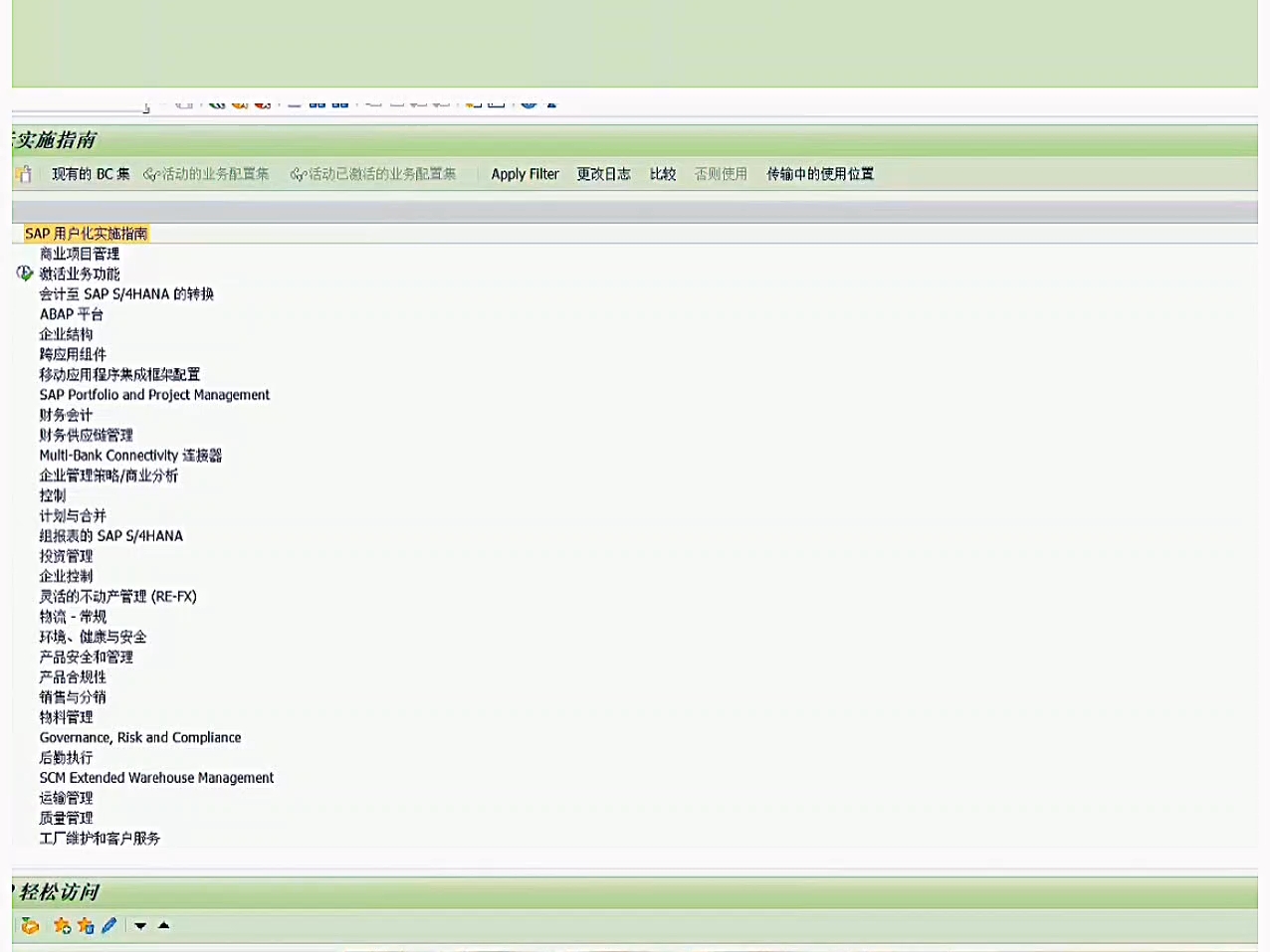This screenshot has width=1270, height=952.
Task: Click the add to favorites star icon
Action: [62, 926]
